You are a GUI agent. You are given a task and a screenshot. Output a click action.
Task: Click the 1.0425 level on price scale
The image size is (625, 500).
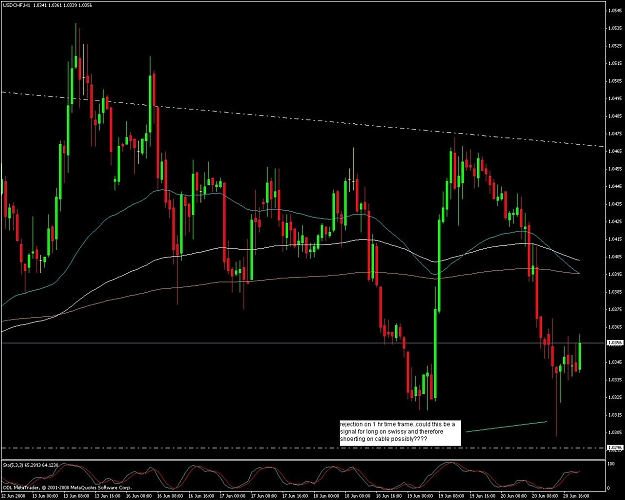614,221
